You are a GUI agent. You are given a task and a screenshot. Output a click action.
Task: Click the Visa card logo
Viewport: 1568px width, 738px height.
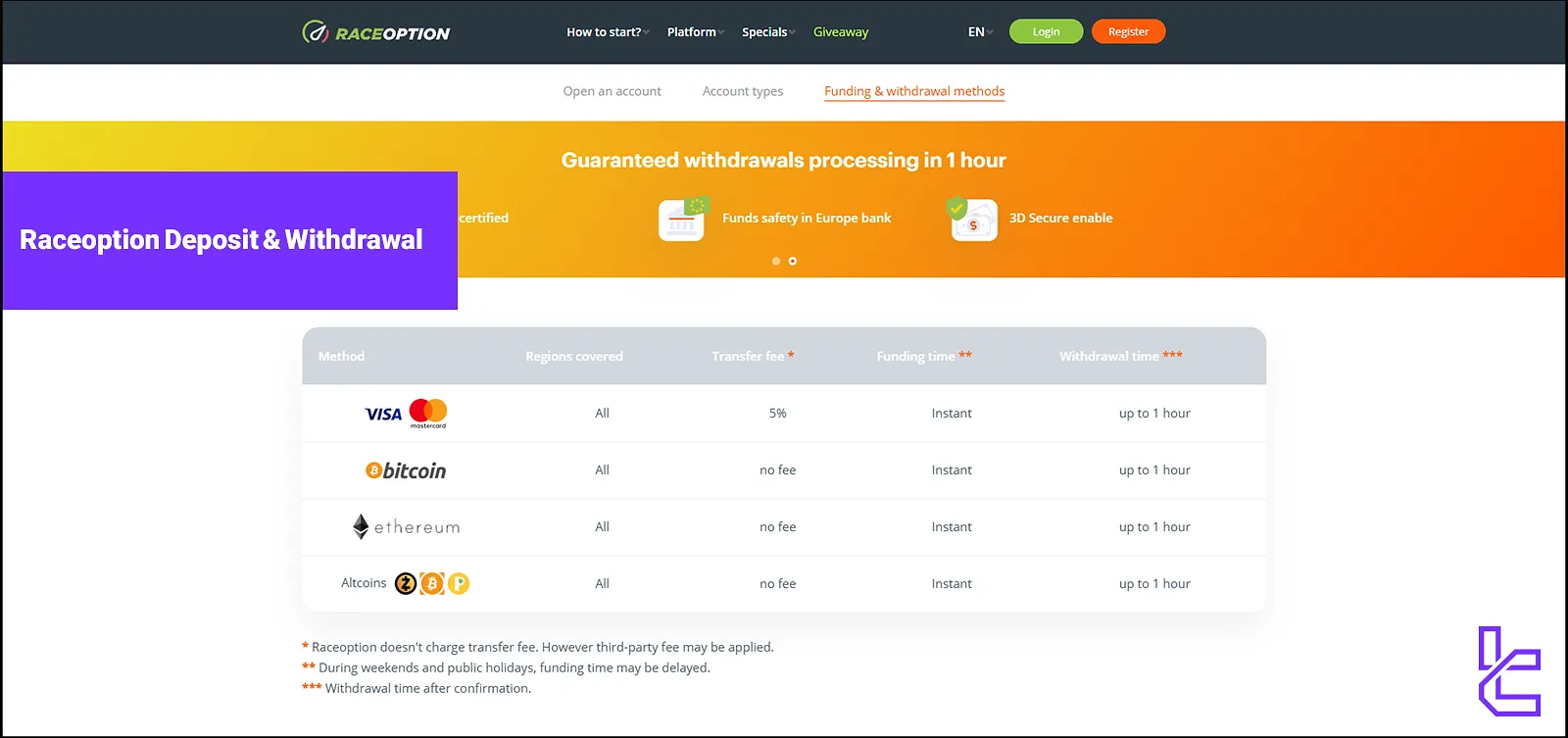click(x=383, y=414)
